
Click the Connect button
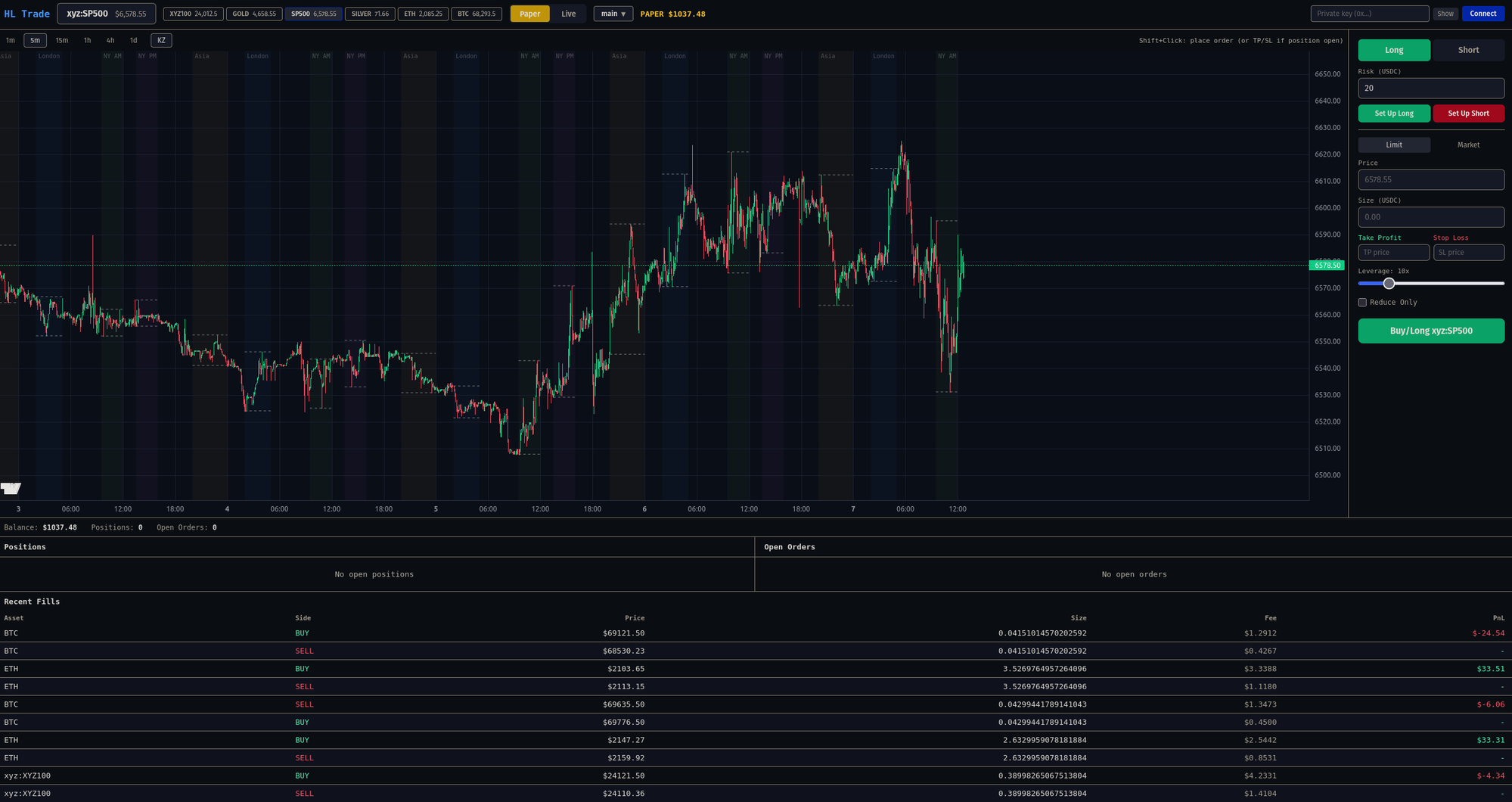point(1482,14)
